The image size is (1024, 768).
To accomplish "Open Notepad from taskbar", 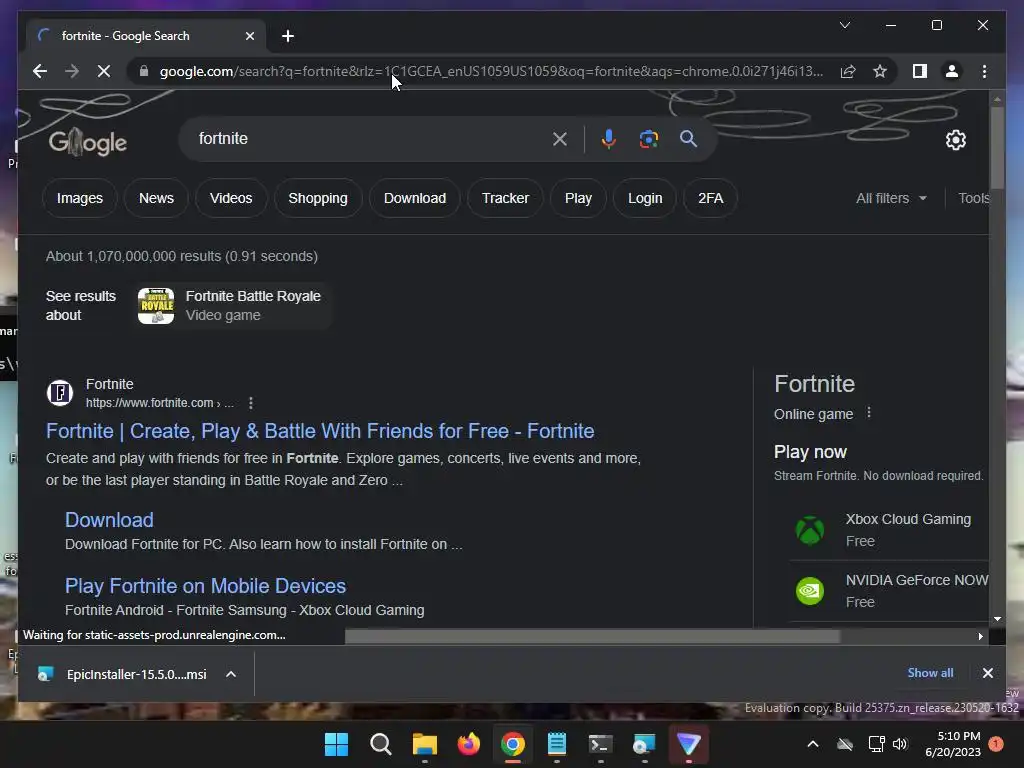I will (556, 744).
